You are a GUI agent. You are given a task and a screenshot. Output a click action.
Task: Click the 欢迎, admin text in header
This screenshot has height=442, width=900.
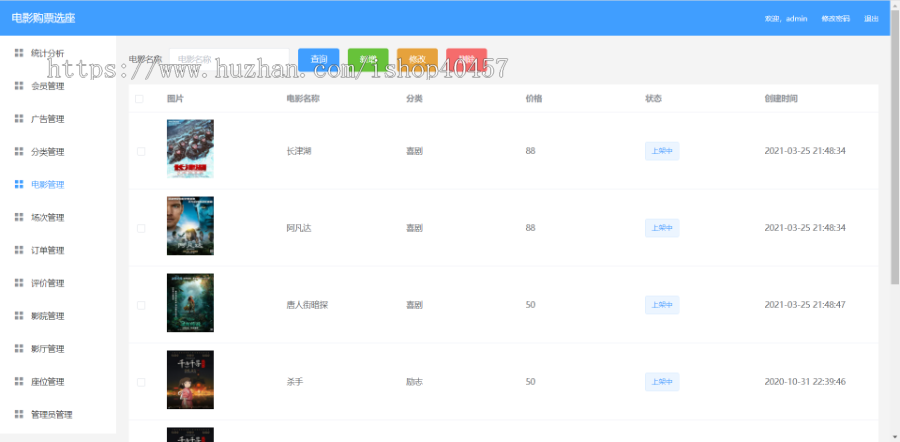coord(786,18)
